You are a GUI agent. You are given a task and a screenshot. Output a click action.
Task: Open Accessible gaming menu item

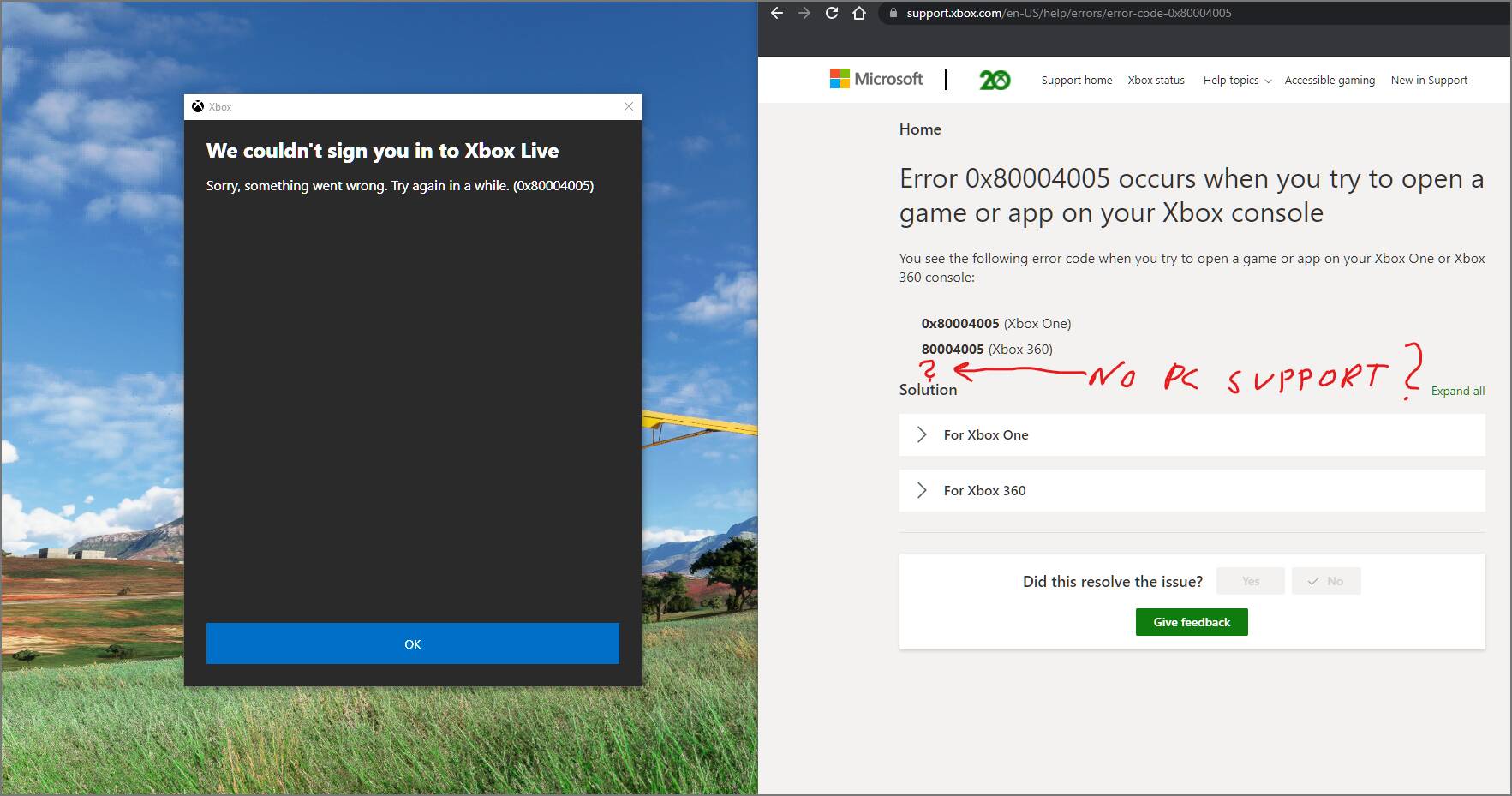pyautogui.click(x=1330, y=80)
